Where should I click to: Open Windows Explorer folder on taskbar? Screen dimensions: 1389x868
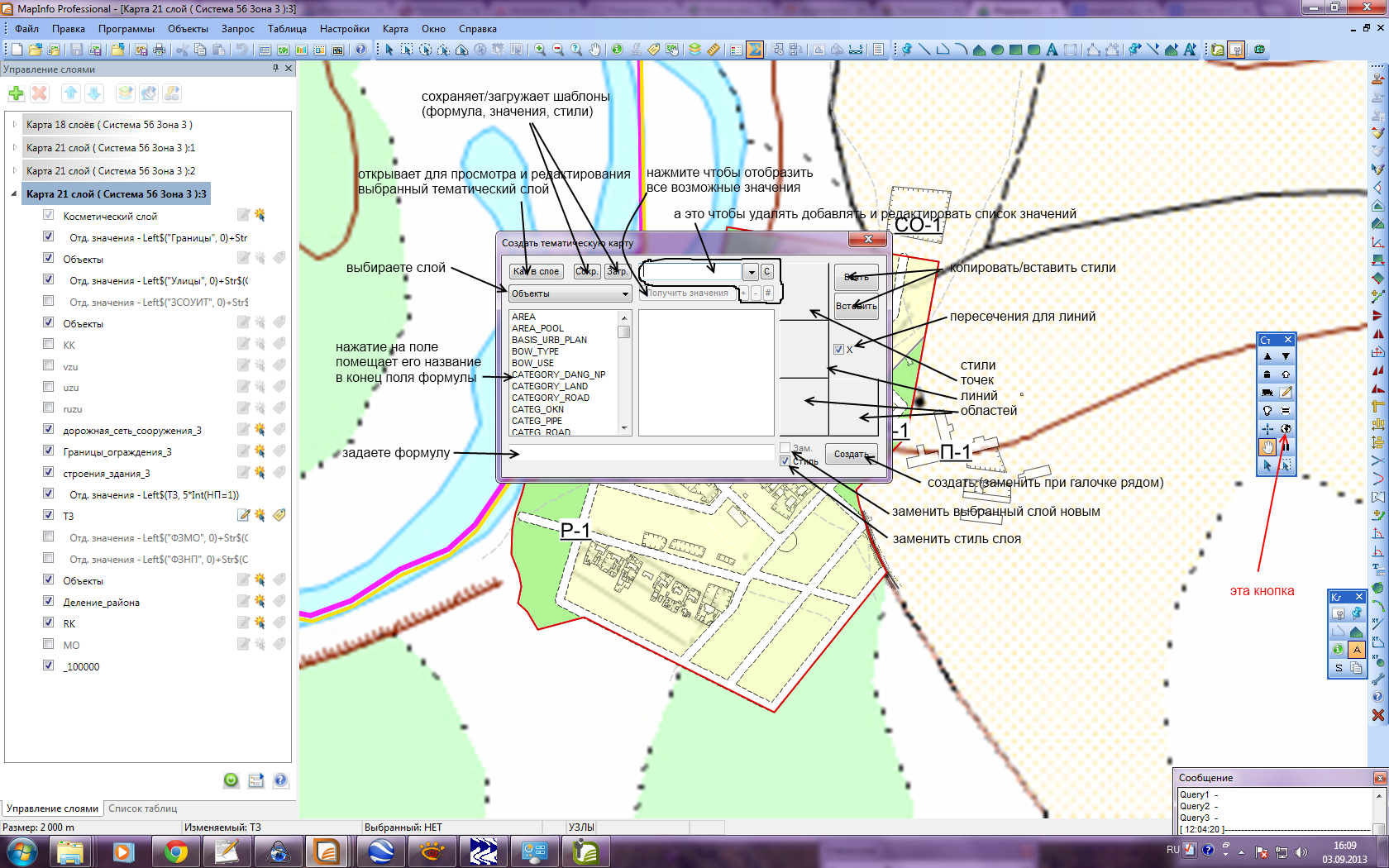tap(71, 851)
